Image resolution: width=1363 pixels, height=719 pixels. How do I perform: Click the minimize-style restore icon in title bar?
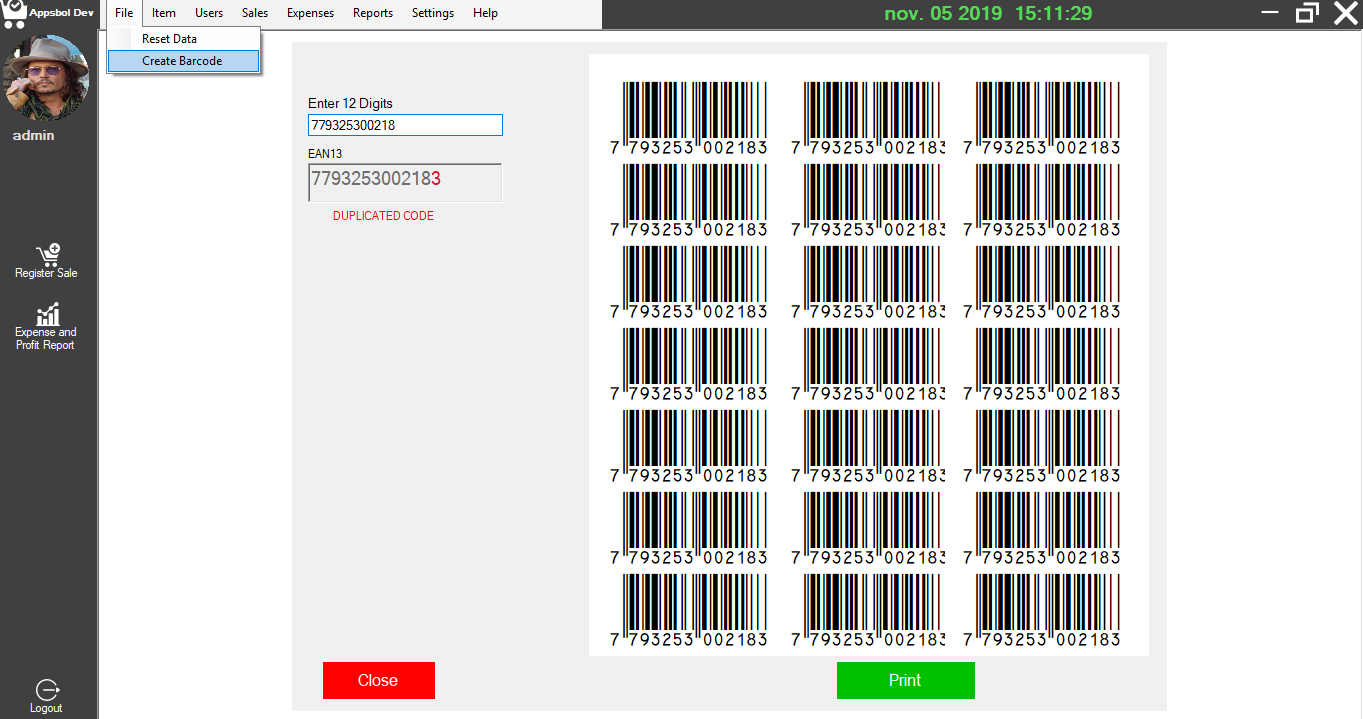(x=1308, y=13)
